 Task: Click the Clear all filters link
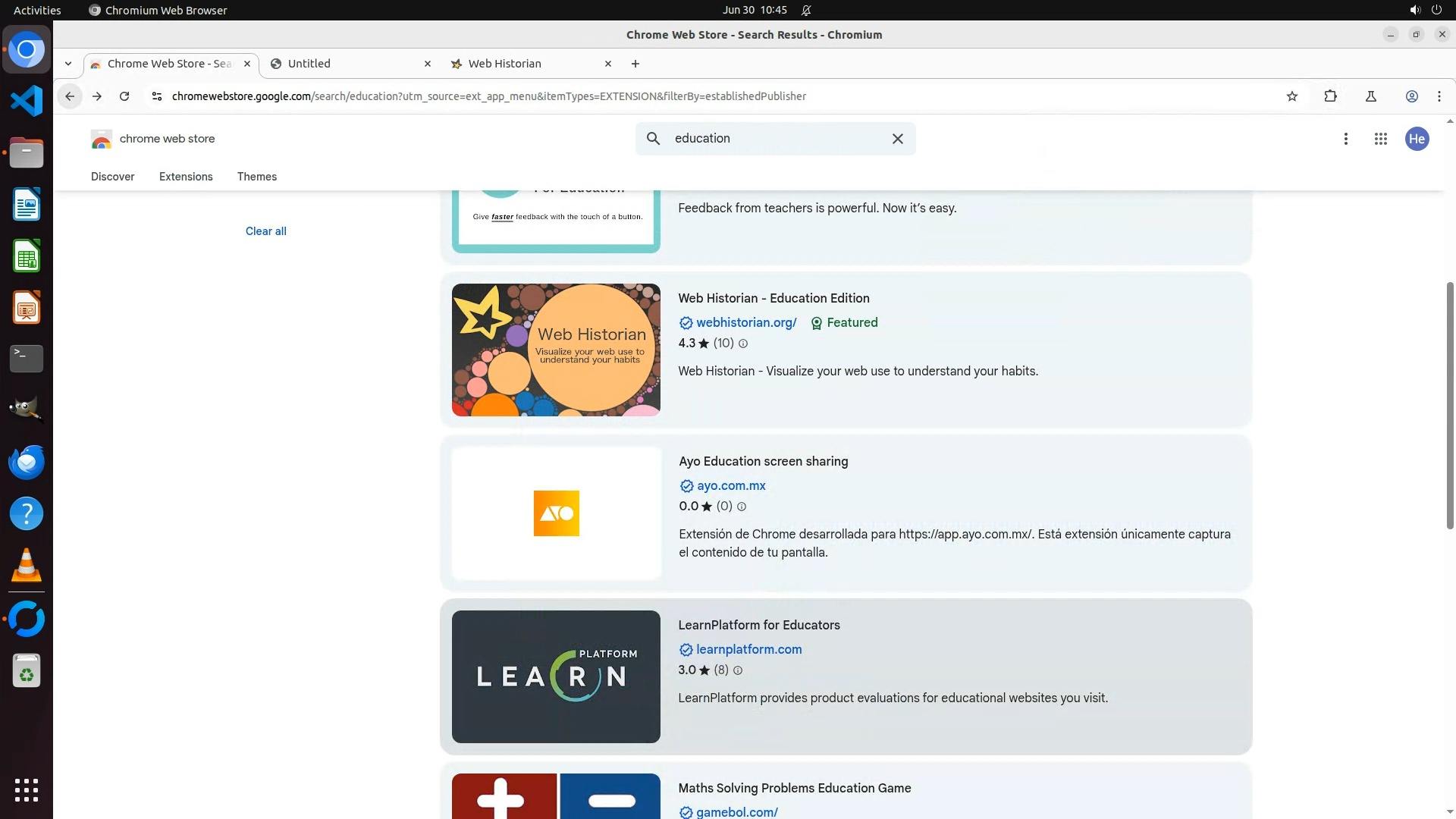point(265,231)
